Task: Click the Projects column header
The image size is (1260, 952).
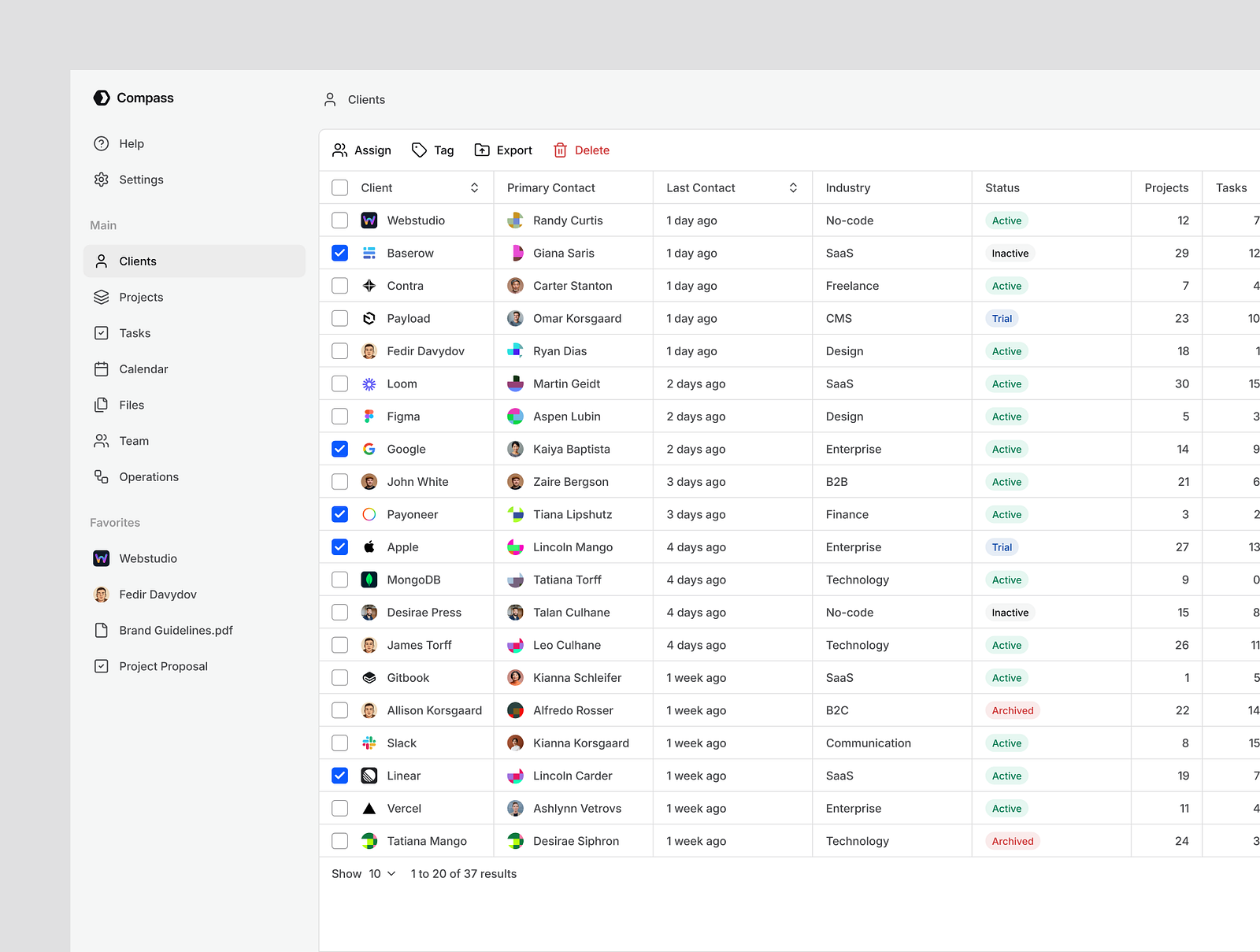Action: pos(1166,187)
